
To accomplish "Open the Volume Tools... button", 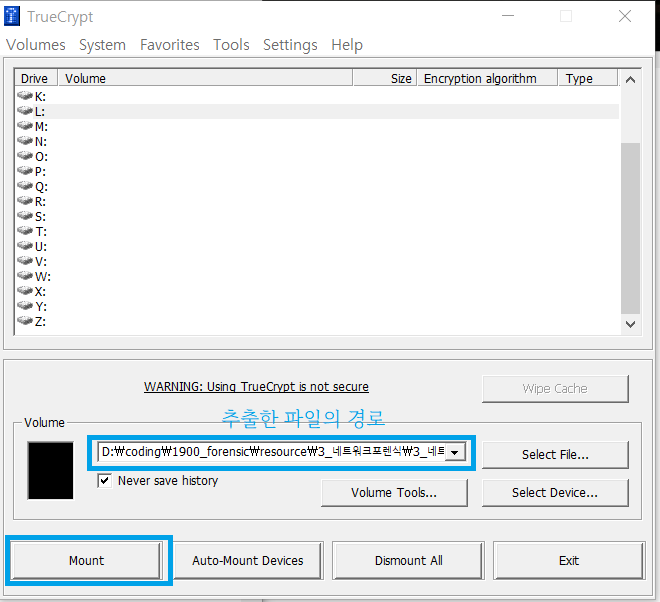I will pyautogui.click(x=394, y=493).
